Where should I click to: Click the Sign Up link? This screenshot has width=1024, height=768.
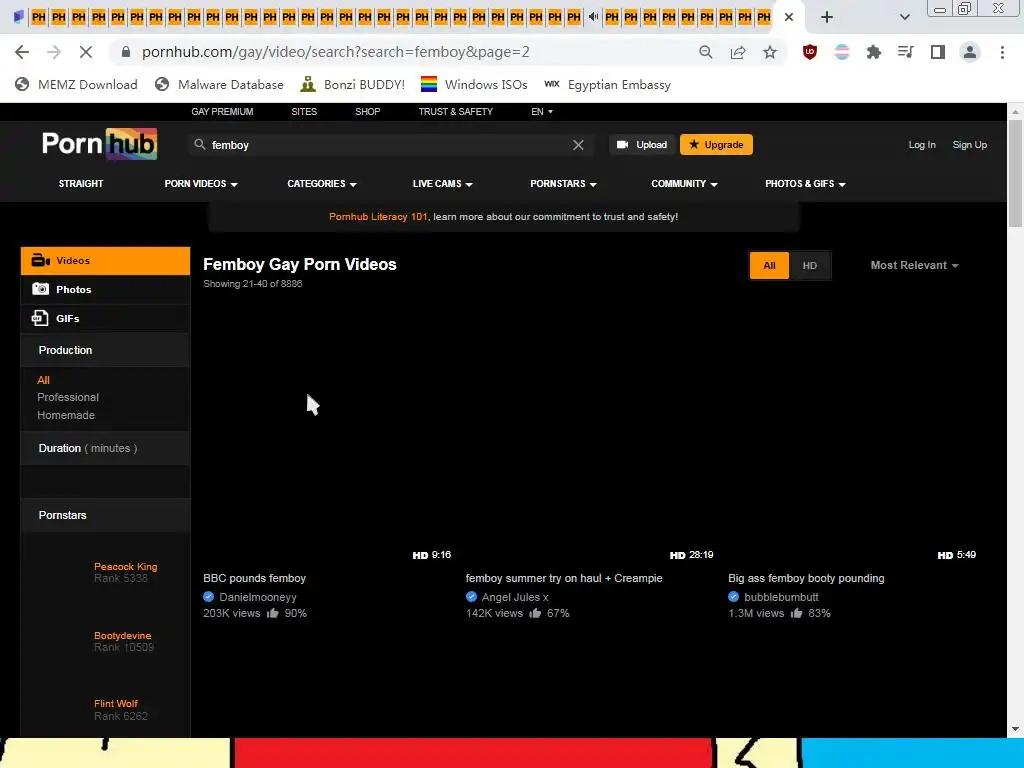click(x=969, y=145)
